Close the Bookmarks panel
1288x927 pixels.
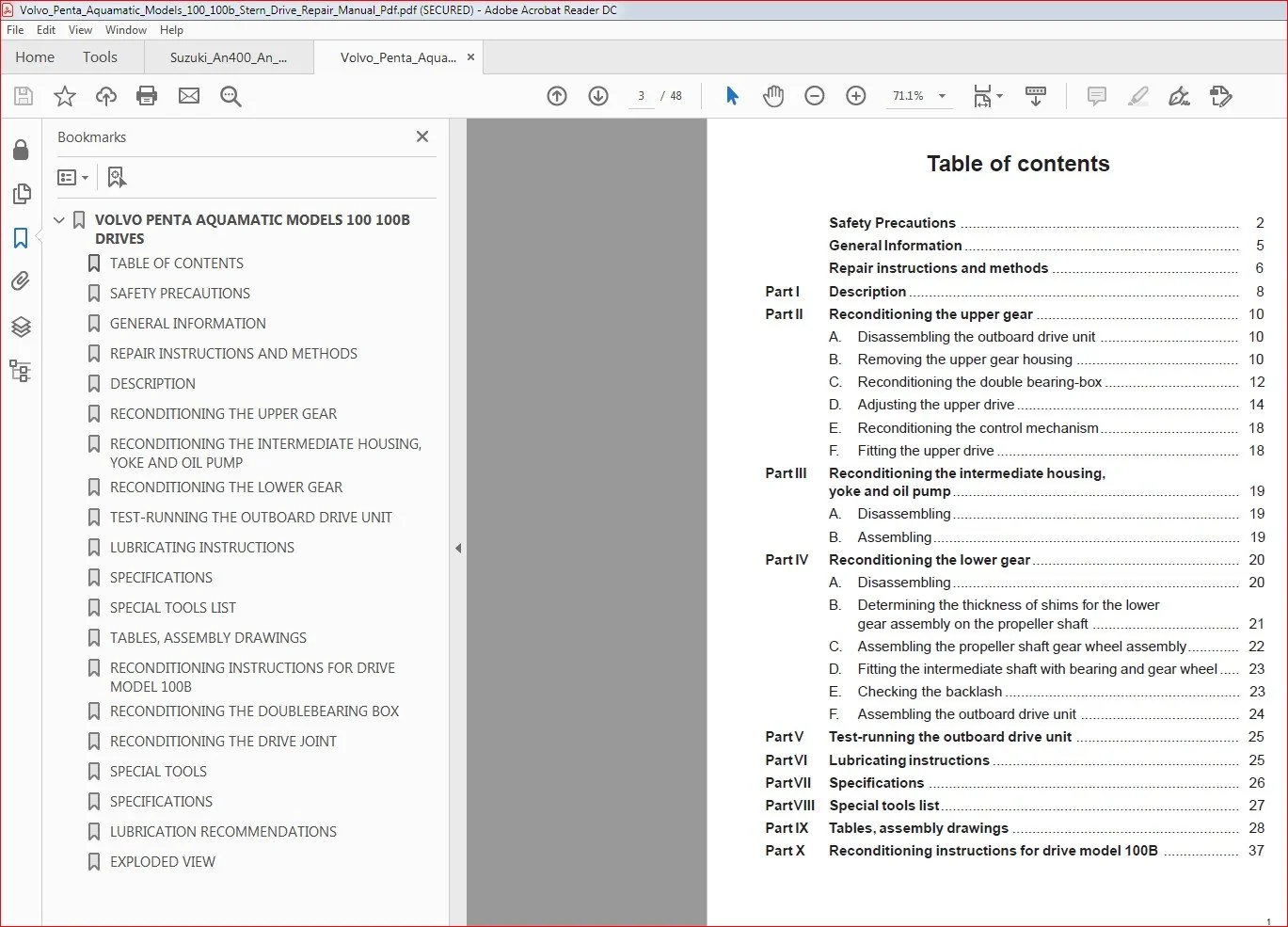point(422,136)
